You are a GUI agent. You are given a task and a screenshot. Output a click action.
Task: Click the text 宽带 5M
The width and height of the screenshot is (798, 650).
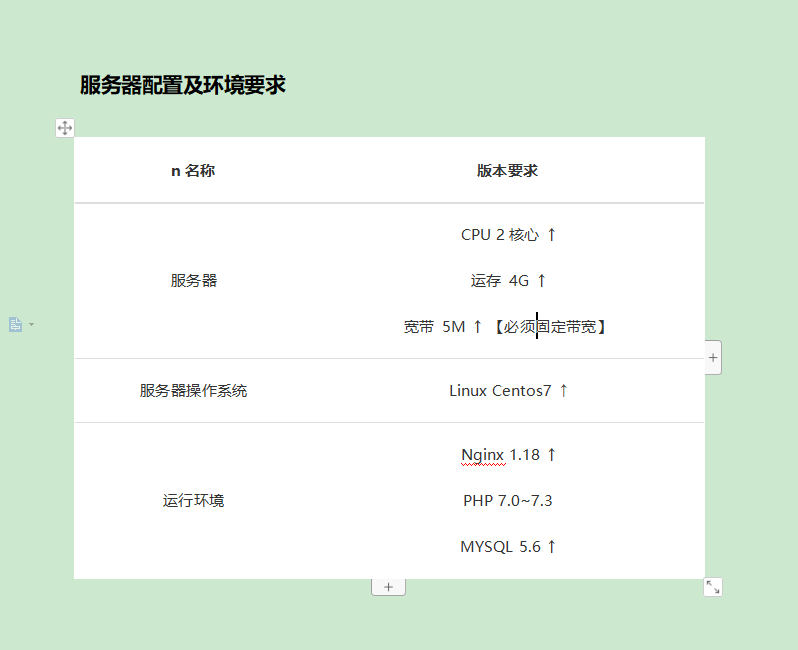coord(434,326)
